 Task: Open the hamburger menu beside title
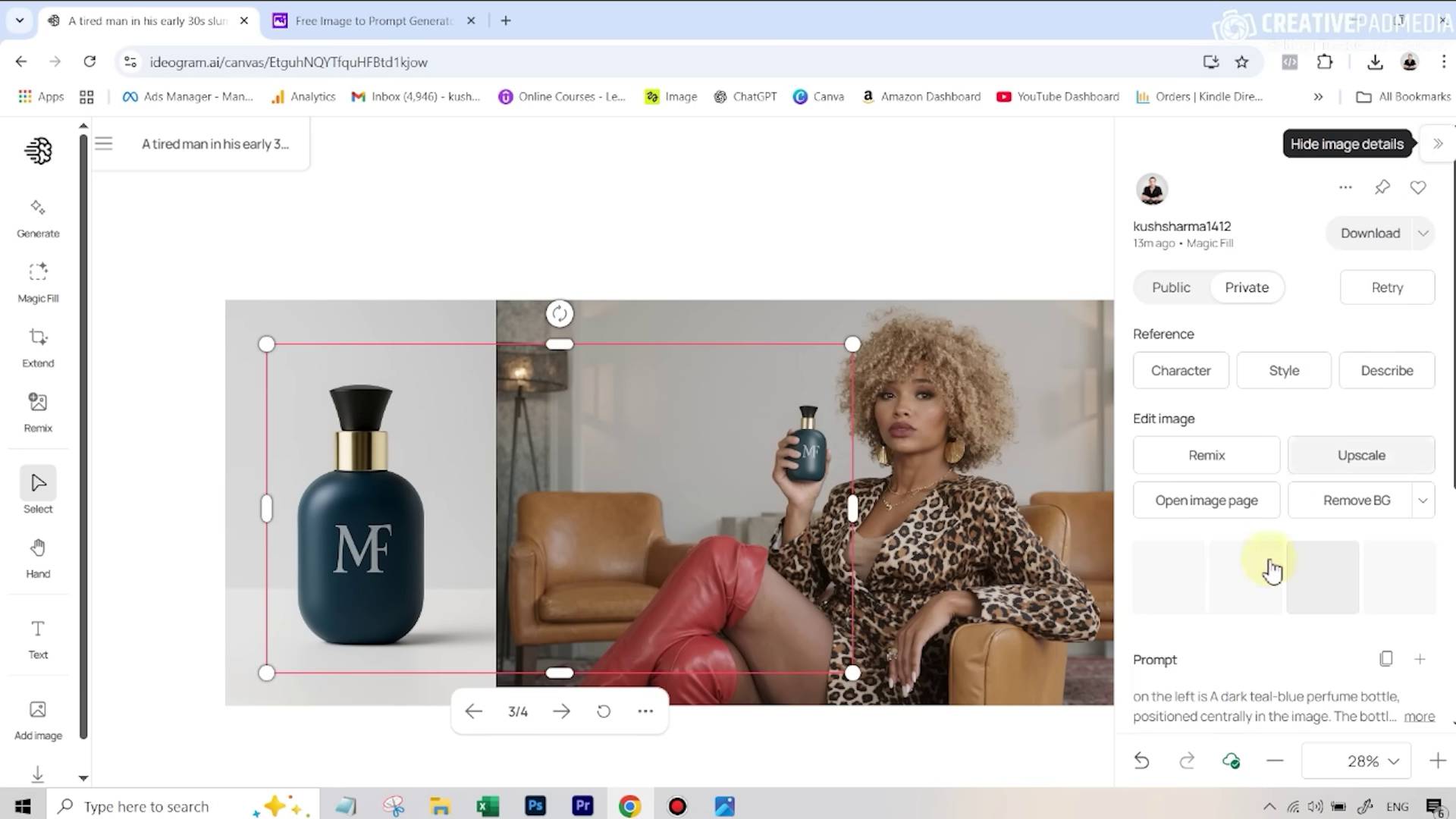[104, 143]
